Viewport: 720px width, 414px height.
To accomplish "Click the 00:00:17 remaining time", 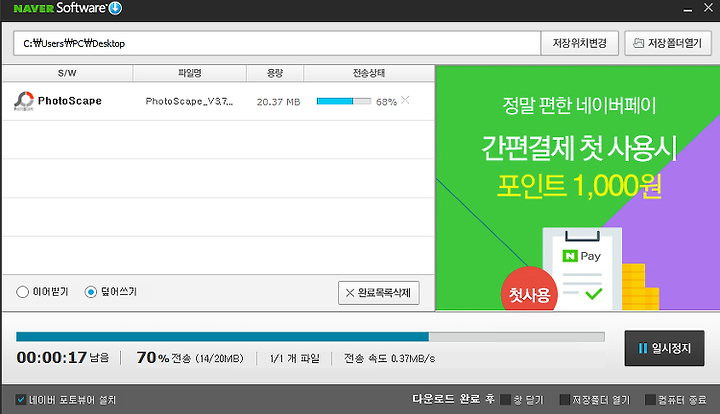I will 51,358.
